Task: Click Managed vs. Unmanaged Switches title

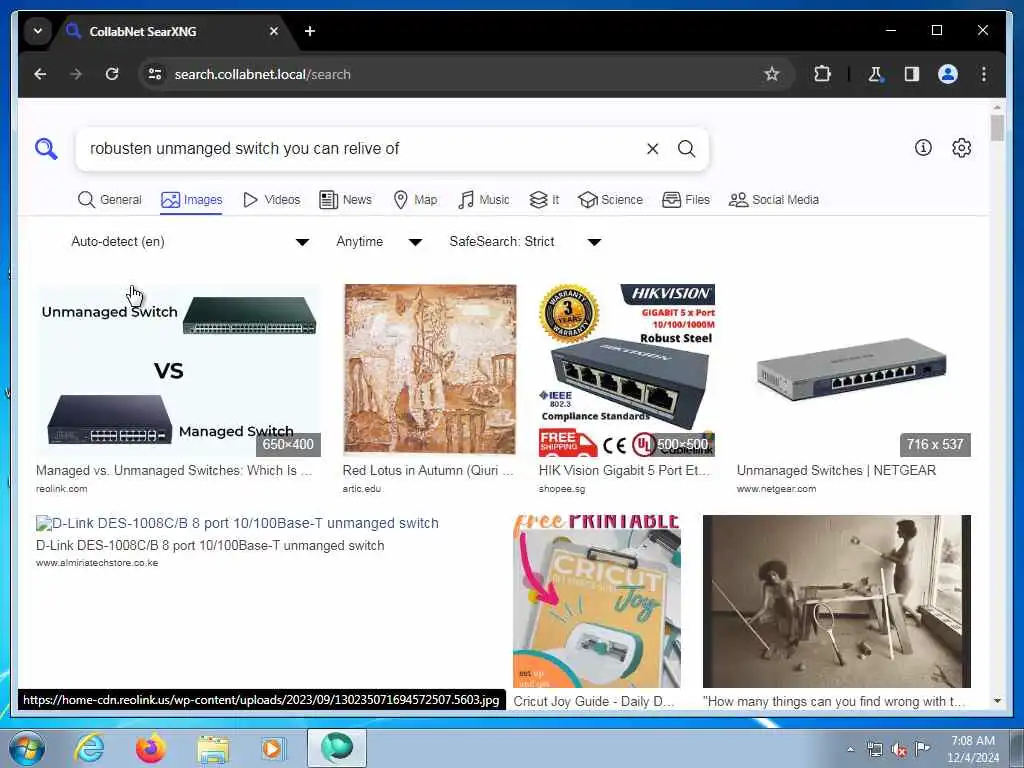Action: [x=174, y=470]
